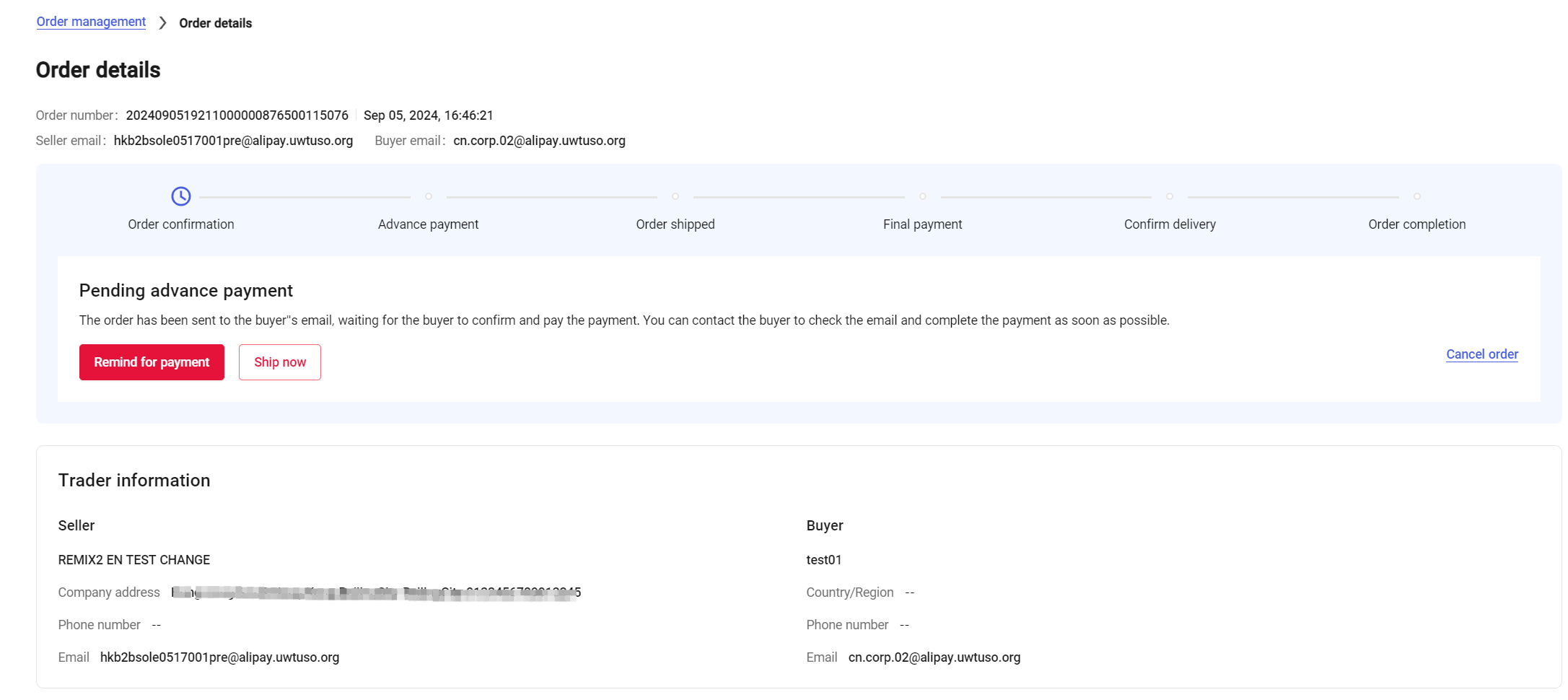Click the blurred company address text
The width and height of the screenshot is (1568, 700).
(375, 592)
